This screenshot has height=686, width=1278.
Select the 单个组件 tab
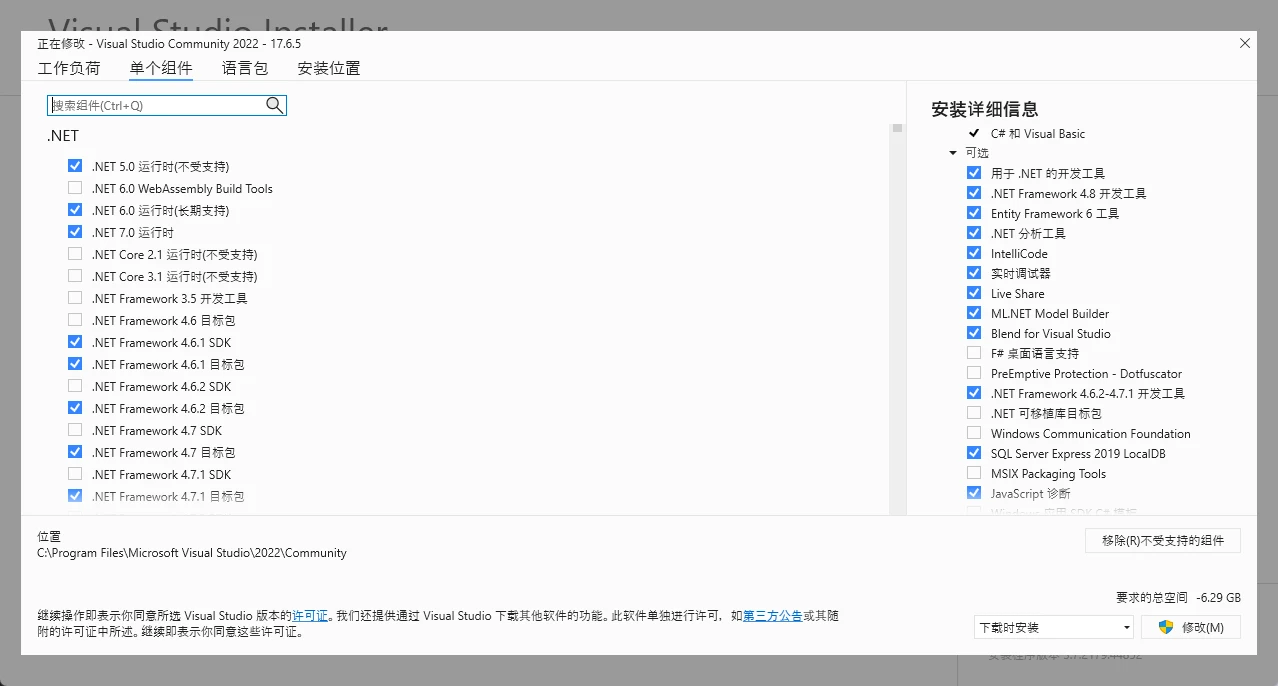(x=161, y=68)
